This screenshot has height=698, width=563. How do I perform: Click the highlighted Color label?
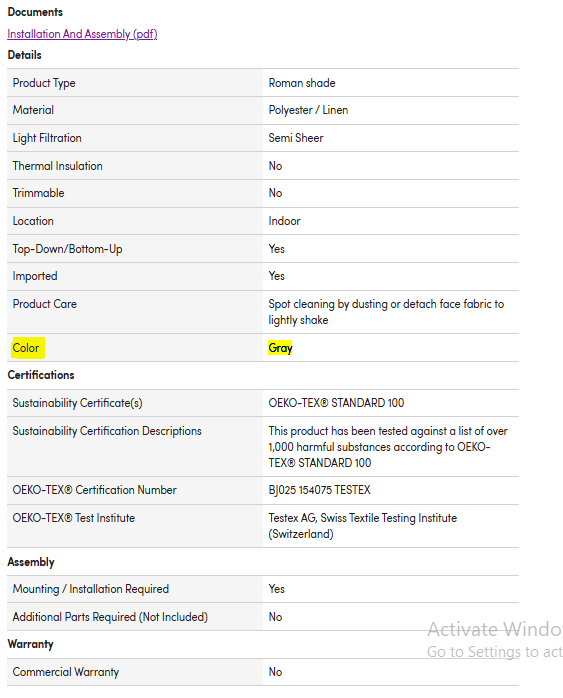point(27,348)
